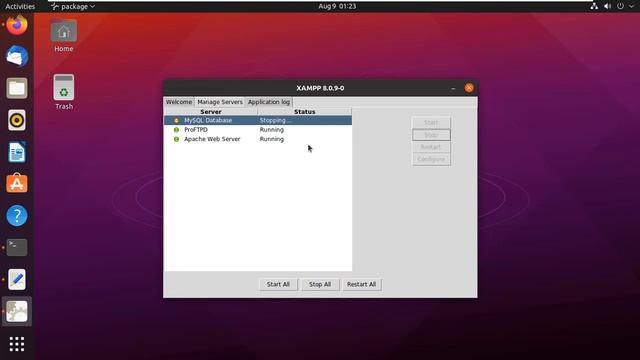Switch to the Application log tab
Screen dimensions: 640x360
269,102
